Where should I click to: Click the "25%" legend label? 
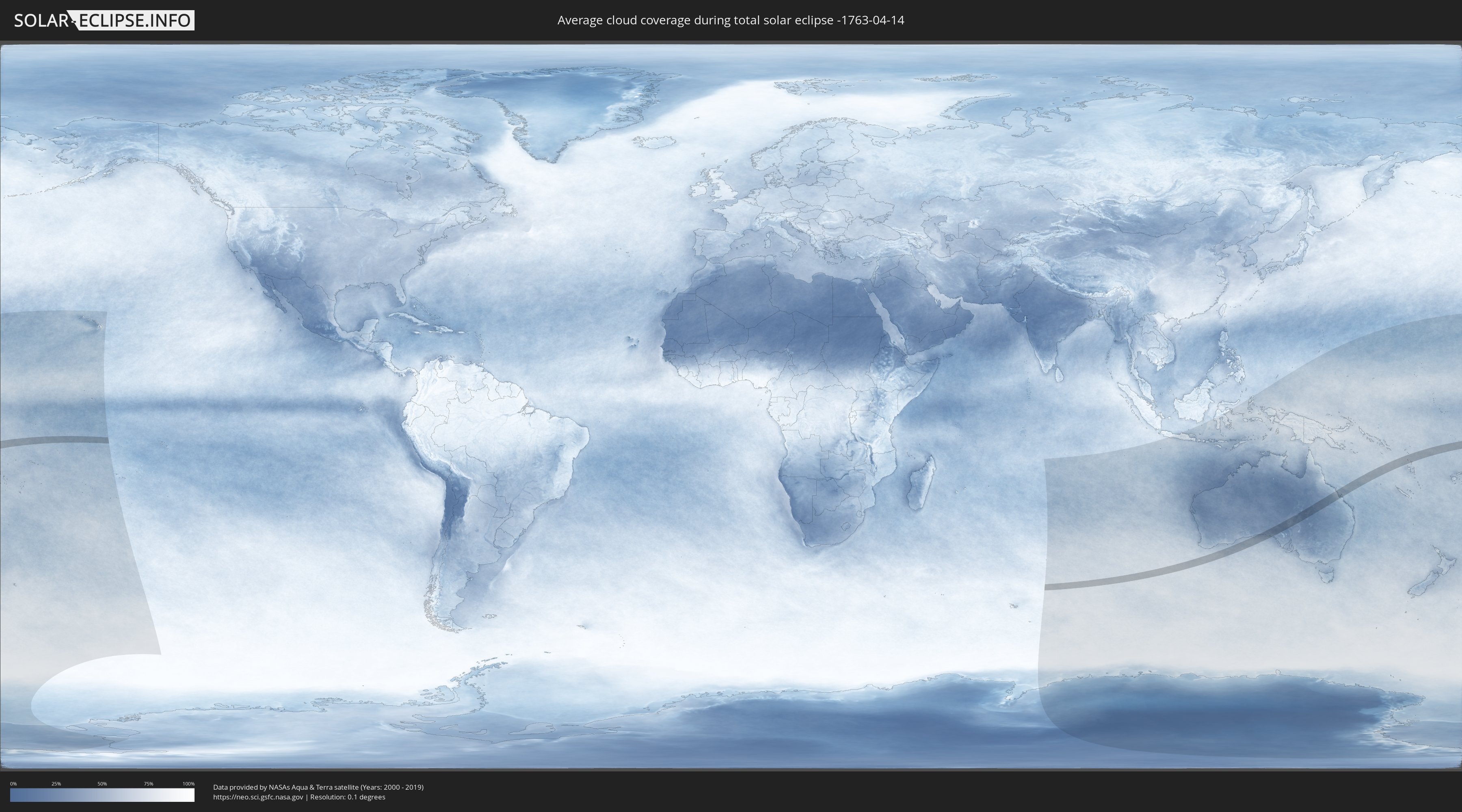pyautogui.click(x=56, y=784)
